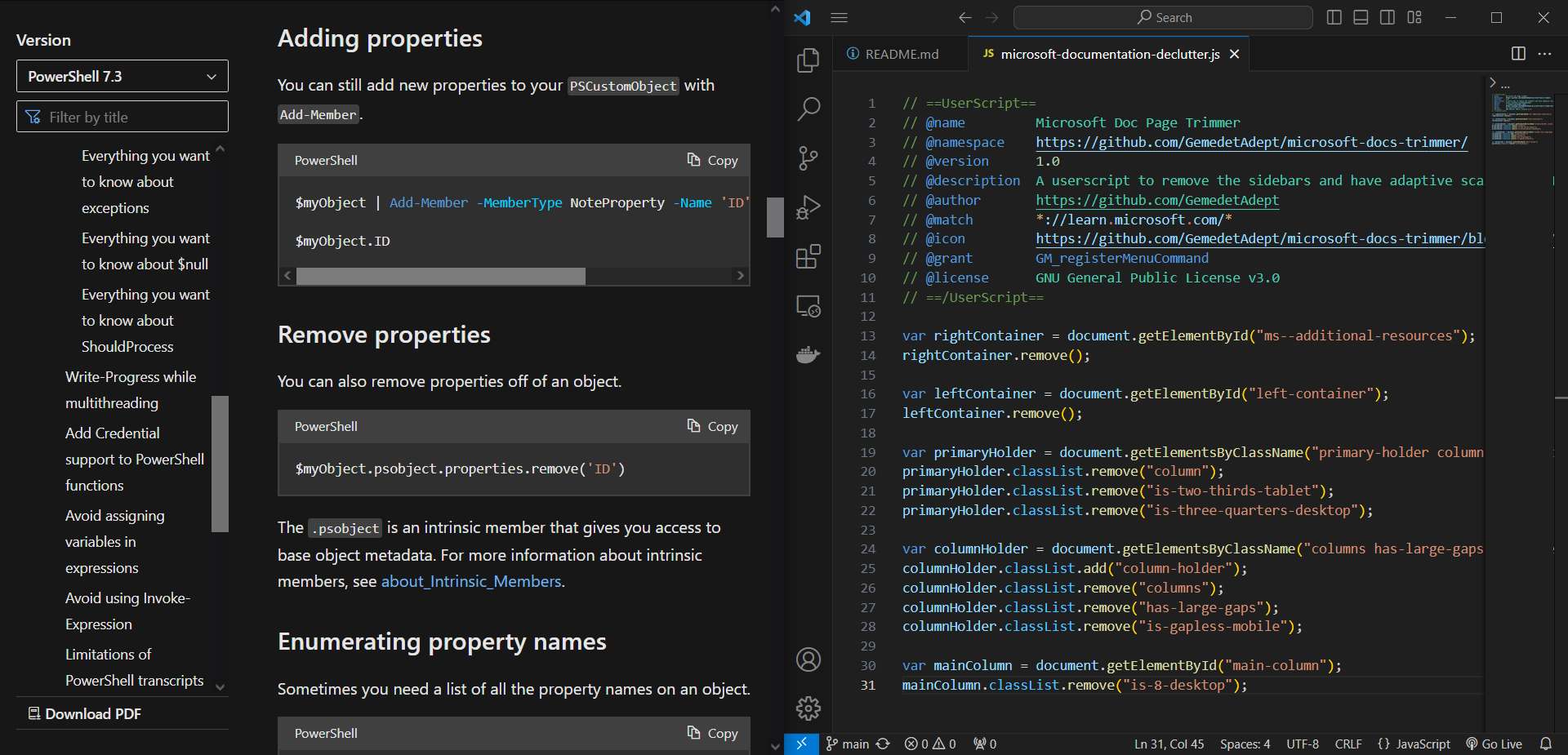Toggle the Primary Side Bar layout icon
Image resolution: width=1568 pixels, height=755 pixels.
[x=1334, y=17]
